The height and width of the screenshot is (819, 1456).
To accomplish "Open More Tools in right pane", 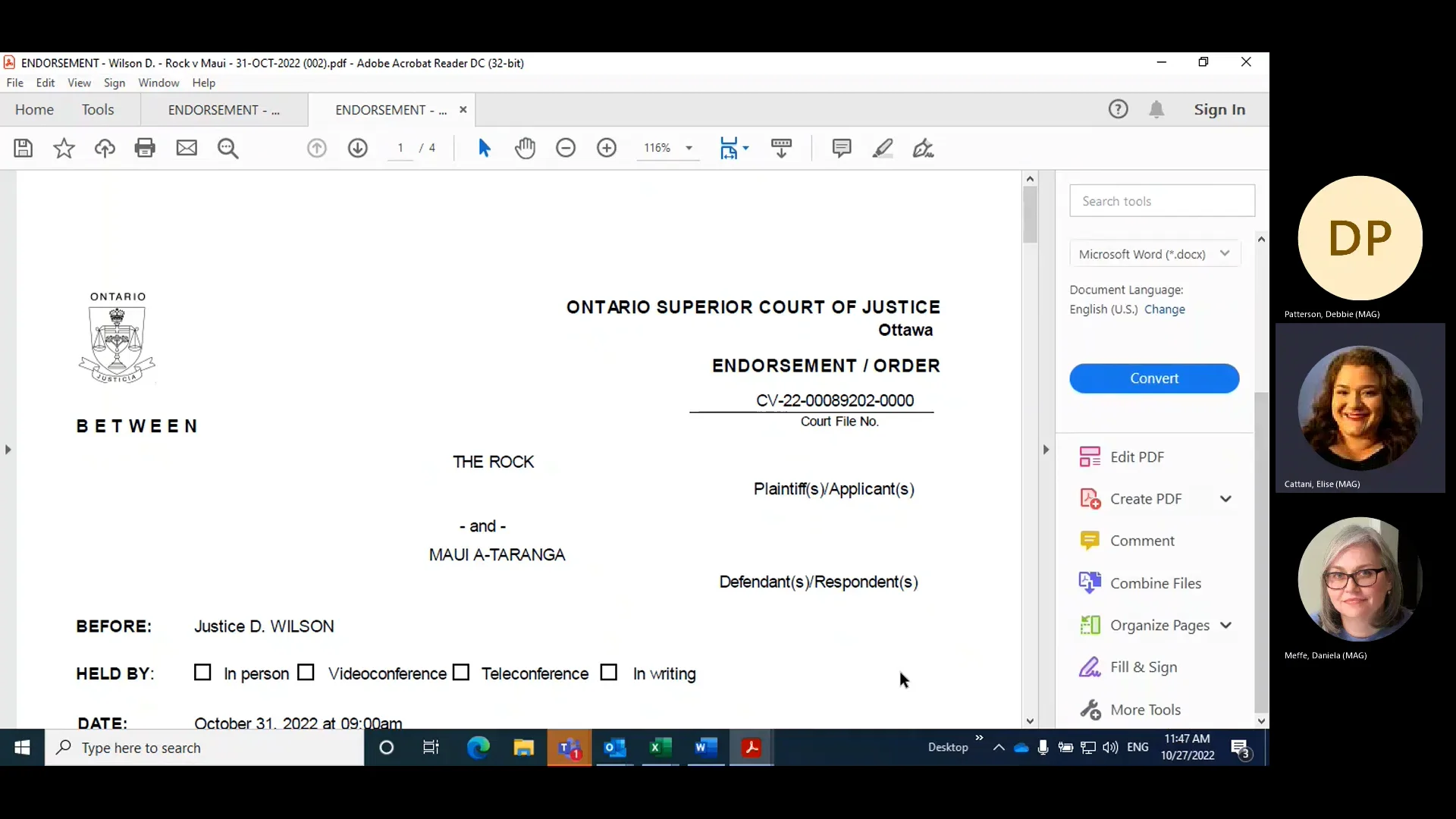I will 1130,710.
